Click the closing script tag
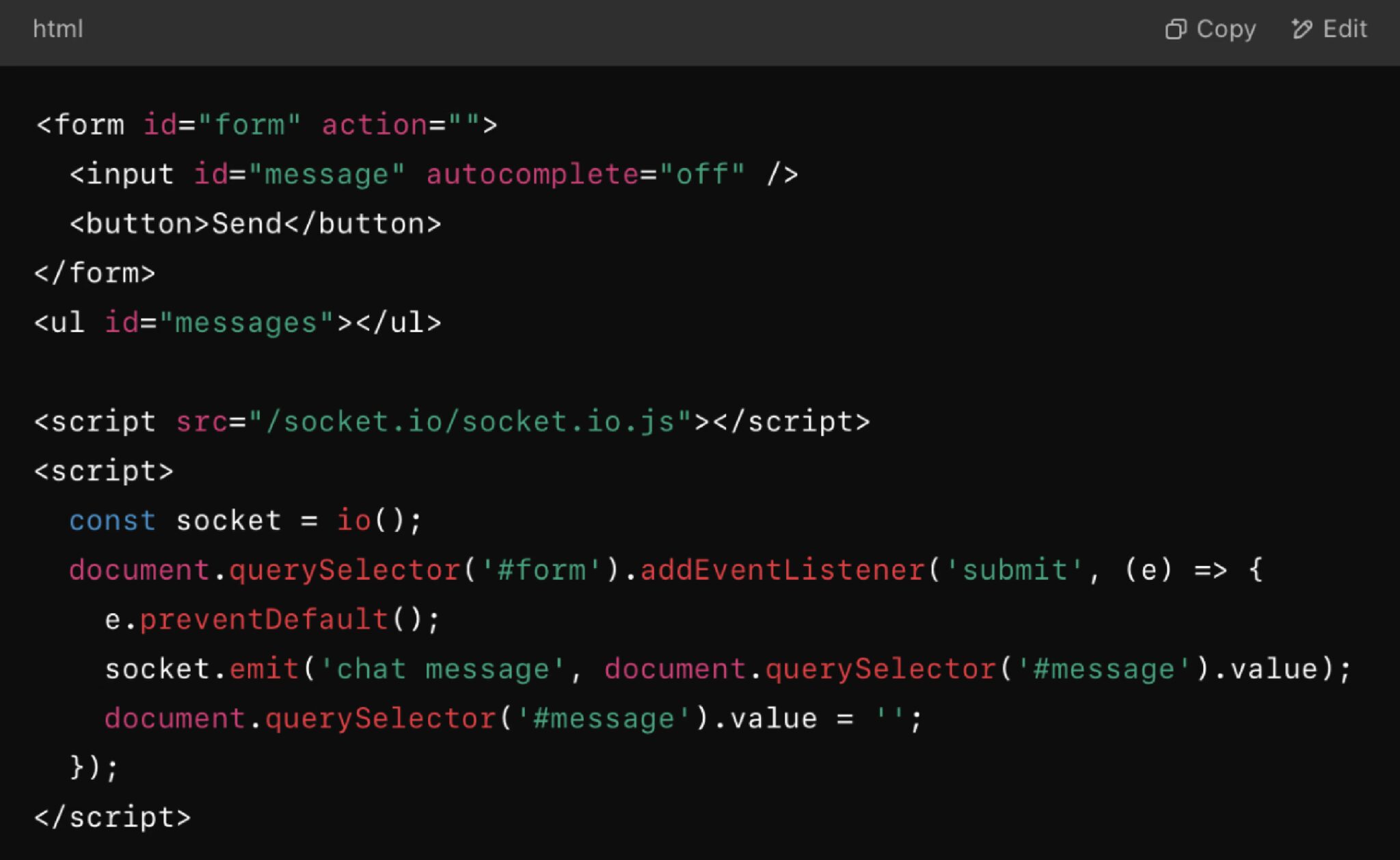This screenshot has height=860, width=1400. 111,816
